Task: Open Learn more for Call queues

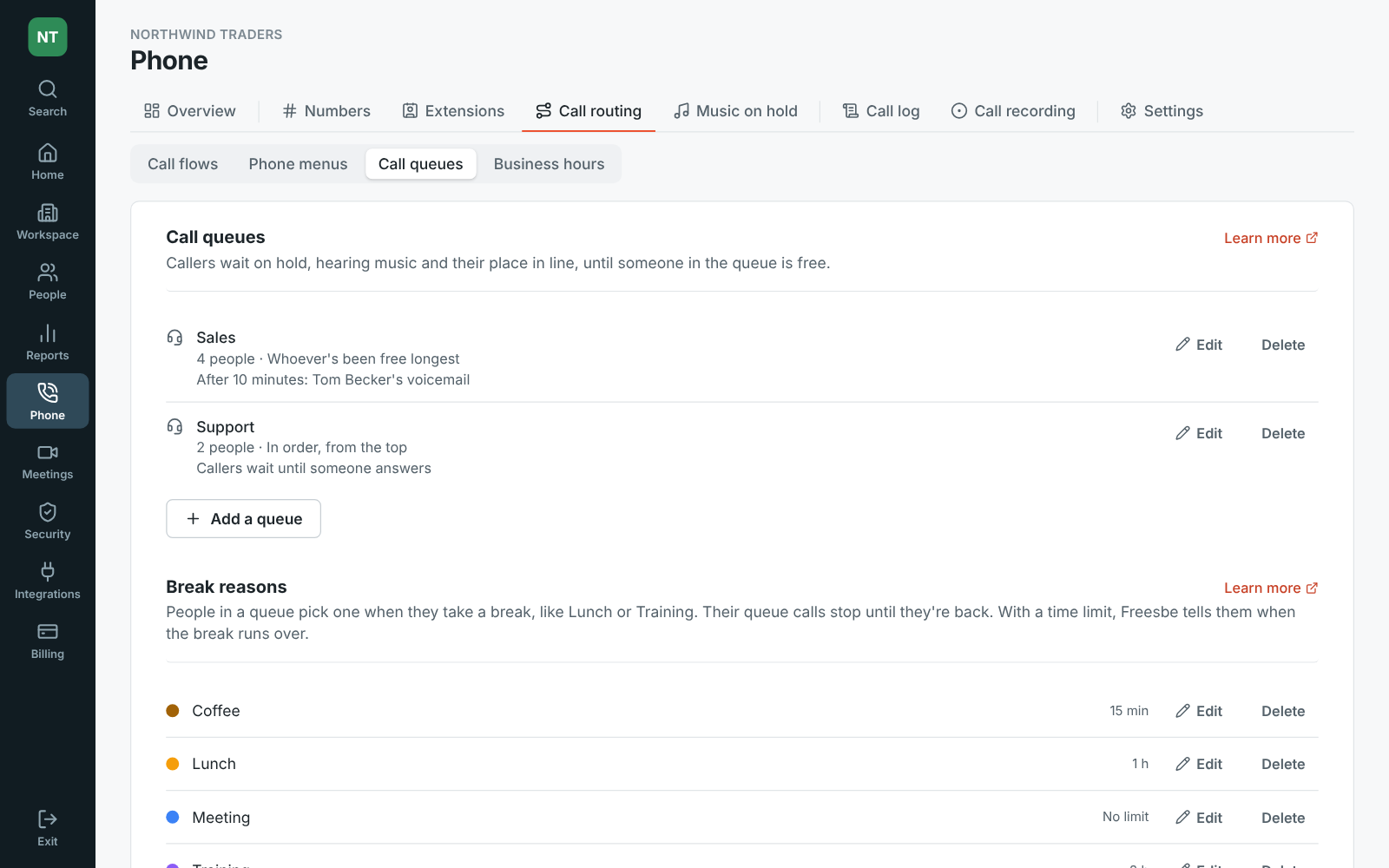Action: (x=1271, y=238)
